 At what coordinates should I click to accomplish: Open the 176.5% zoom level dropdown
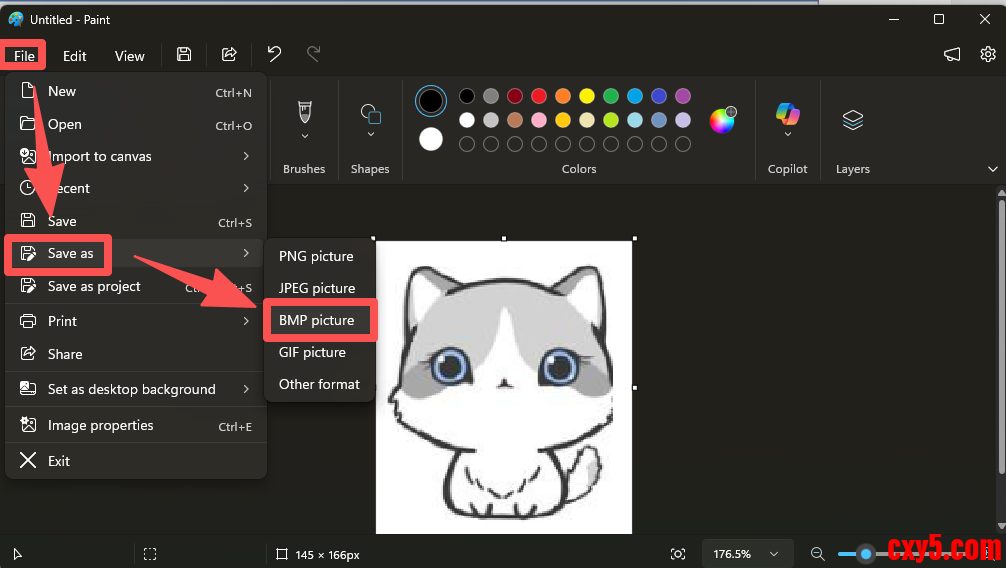(x=747, y=554)
